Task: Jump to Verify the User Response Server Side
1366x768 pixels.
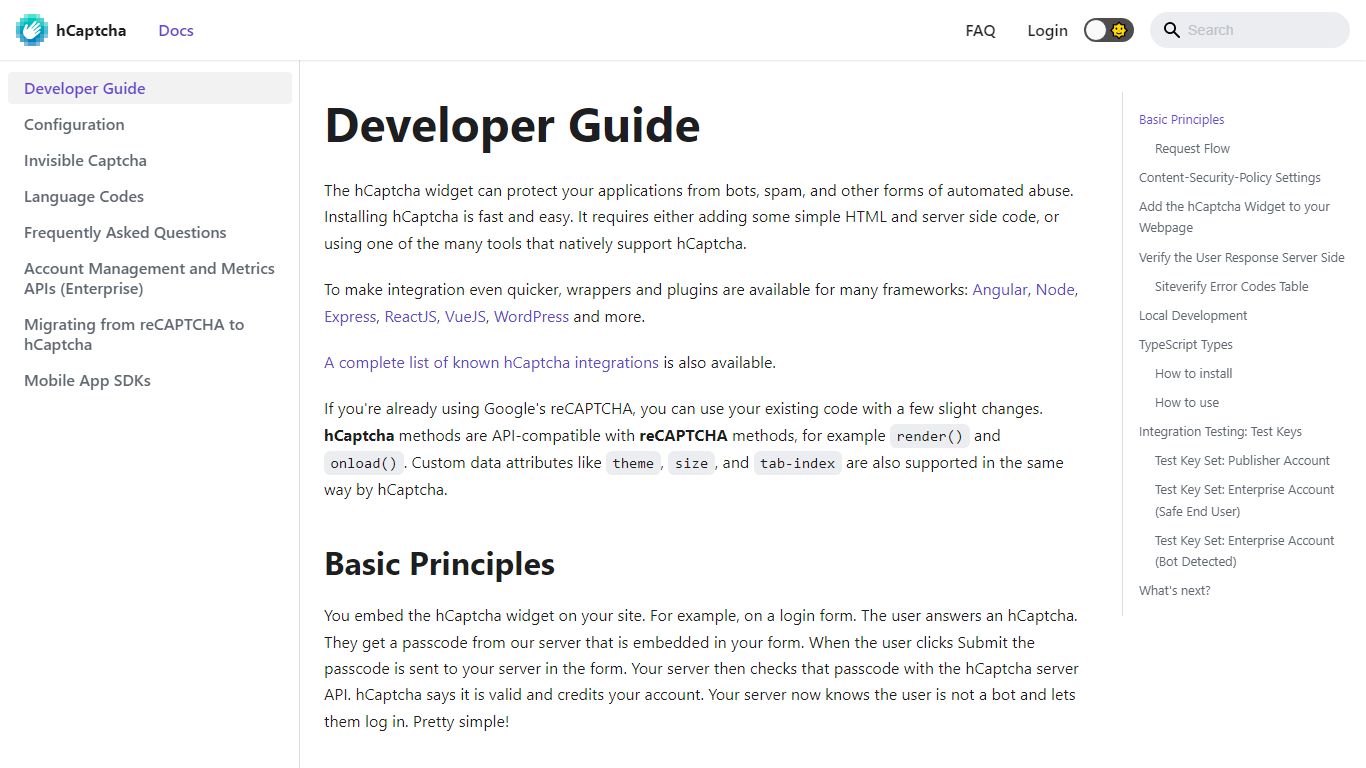Action: 1242,257
